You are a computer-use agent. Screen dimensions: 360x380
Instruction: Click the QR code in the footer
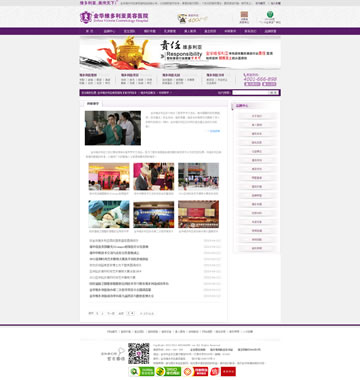[x=139, y=353]
